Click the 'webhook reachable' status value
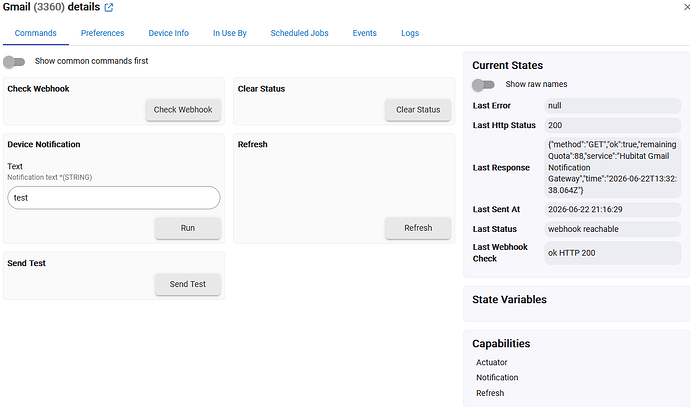 [x=613, y=229]
